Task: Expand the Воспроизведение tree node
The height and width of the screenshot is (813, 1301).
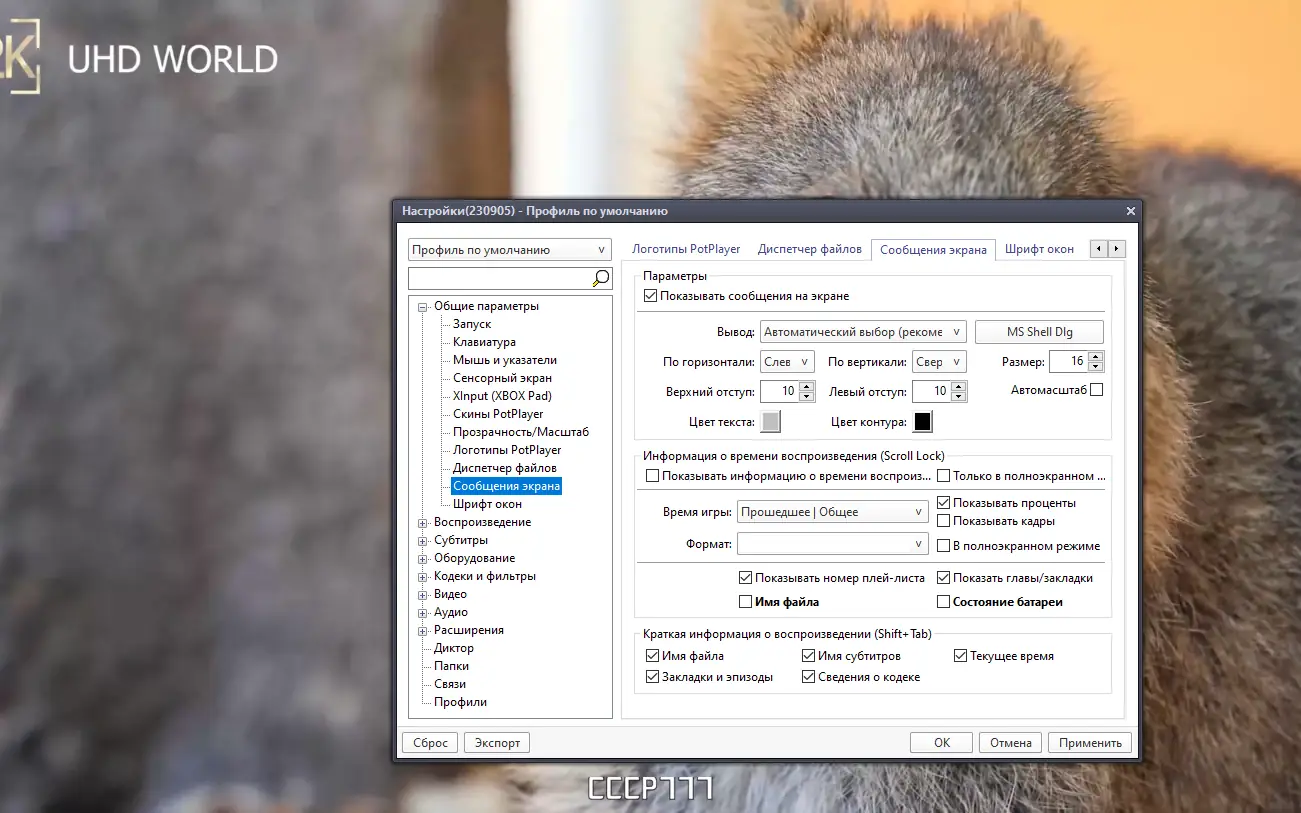Action: (x=423, y=522)
